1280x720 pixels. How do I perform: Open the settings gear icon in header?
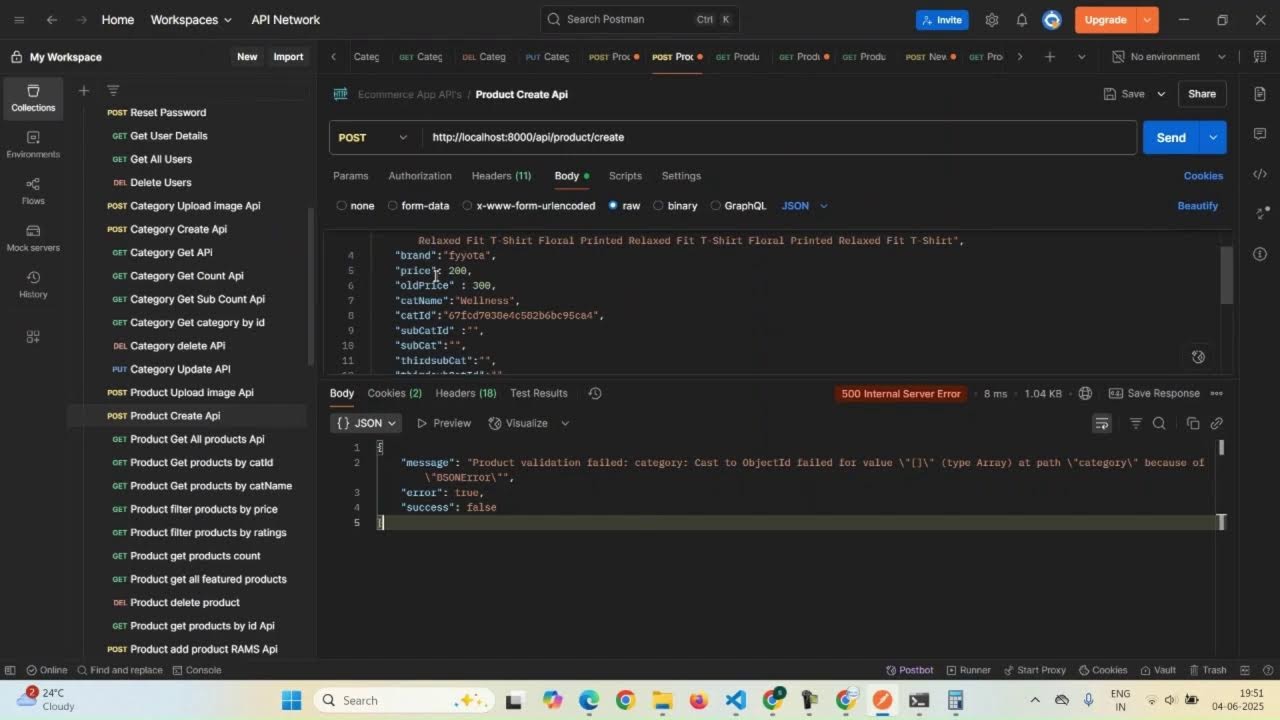point(991,19)
